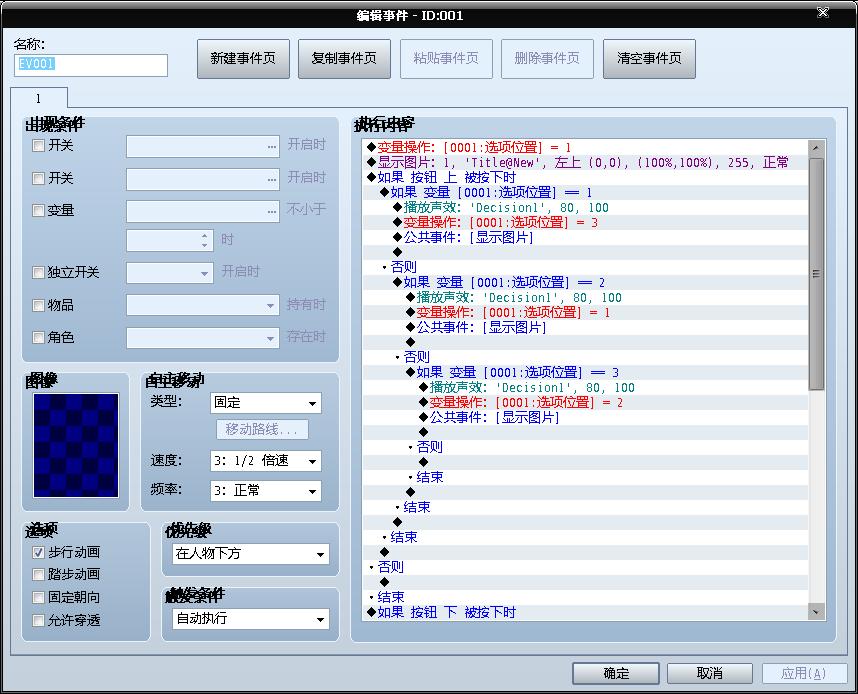858x694 pixels.
Task: Open the 速度 dropdown showing 3: 1/2 倍速
Action: [265, 461]
